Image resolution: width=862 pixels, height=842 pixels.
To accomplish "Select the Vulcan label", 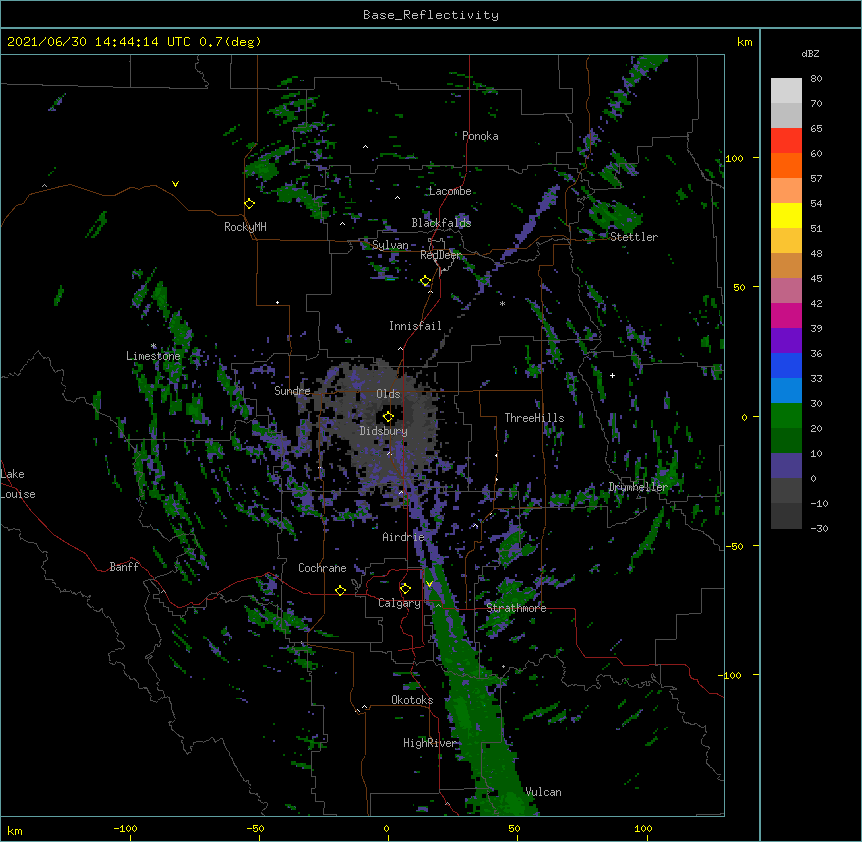I will coord(543,792).
